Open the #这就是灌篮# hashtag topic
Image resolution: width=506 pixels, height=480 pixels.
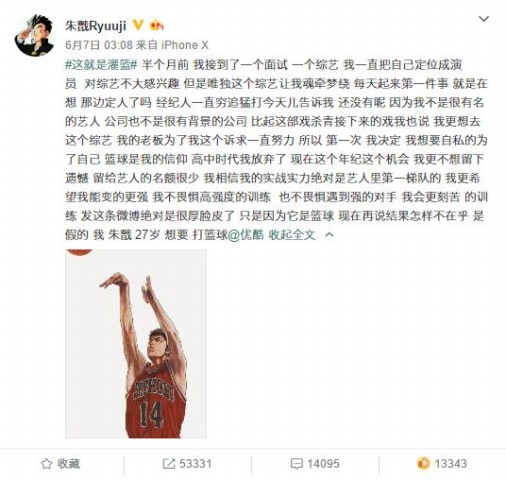(101, 64)
